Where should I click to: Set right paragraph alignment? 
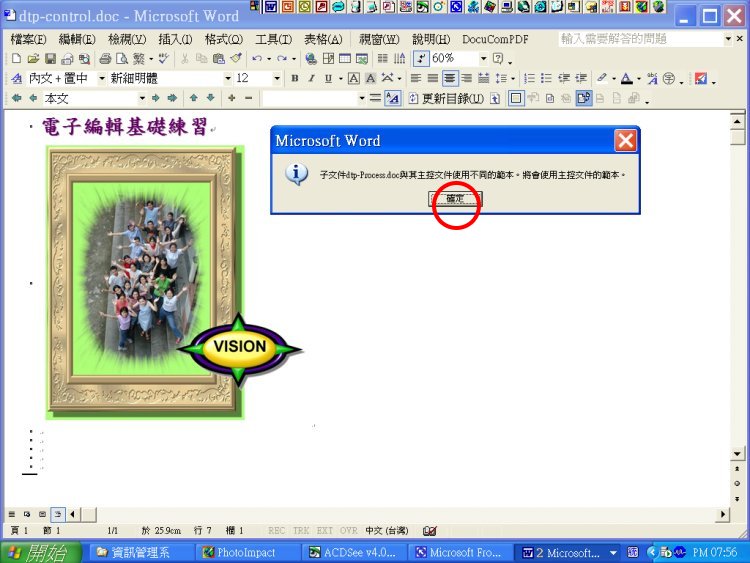(x=466, y=78)
